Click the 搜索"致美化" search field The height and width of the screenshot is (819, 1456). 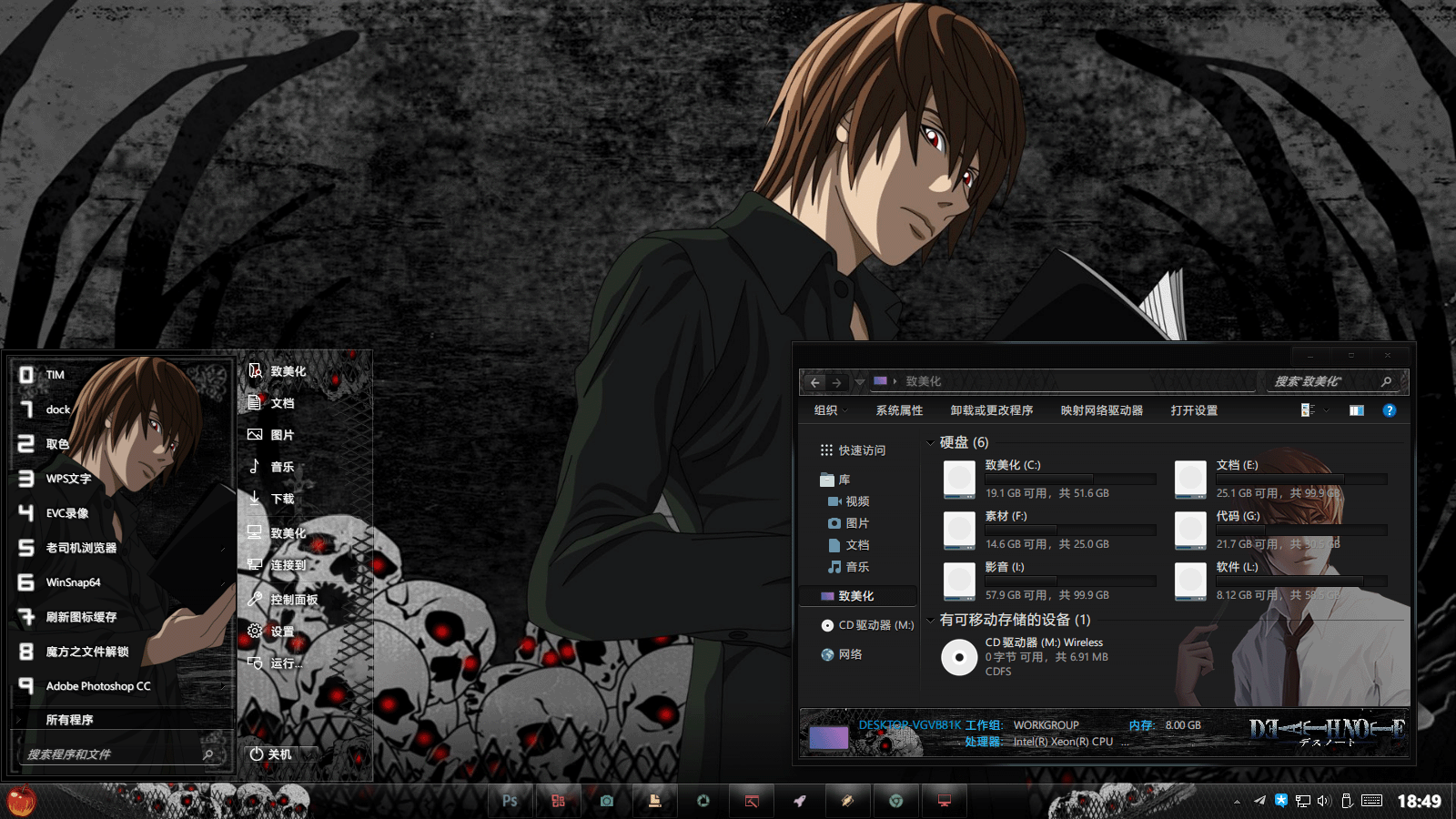1333,381
